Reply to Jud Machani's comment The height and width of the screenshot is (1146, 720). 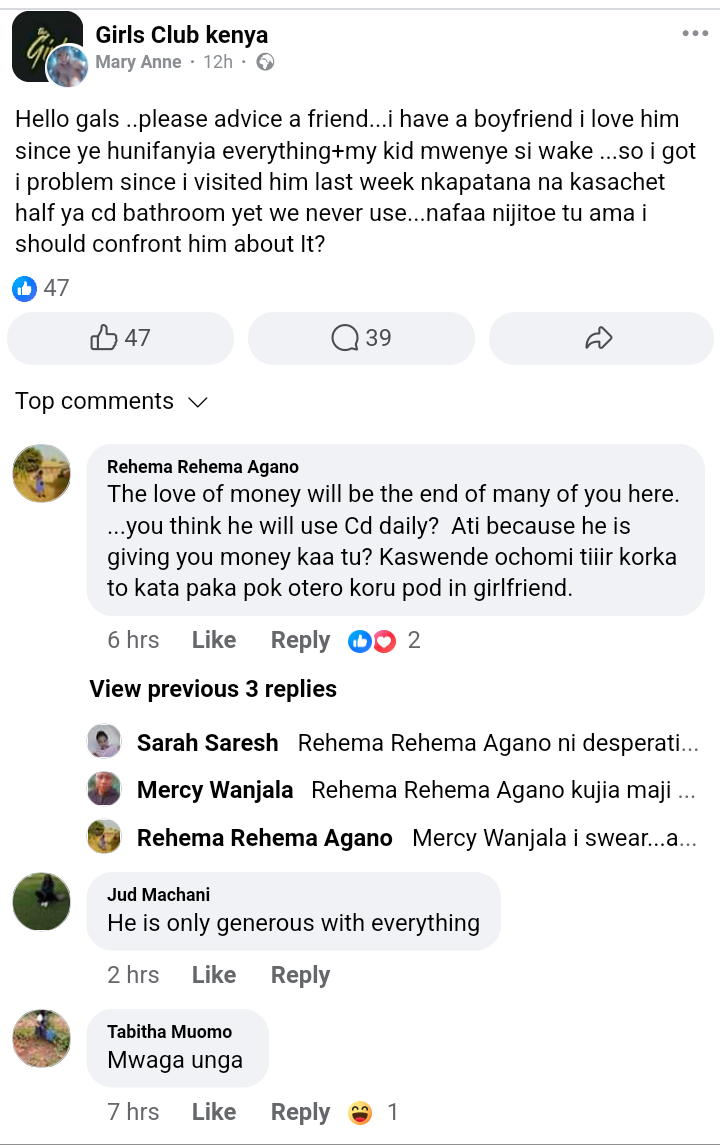click(x=300, y=975)
